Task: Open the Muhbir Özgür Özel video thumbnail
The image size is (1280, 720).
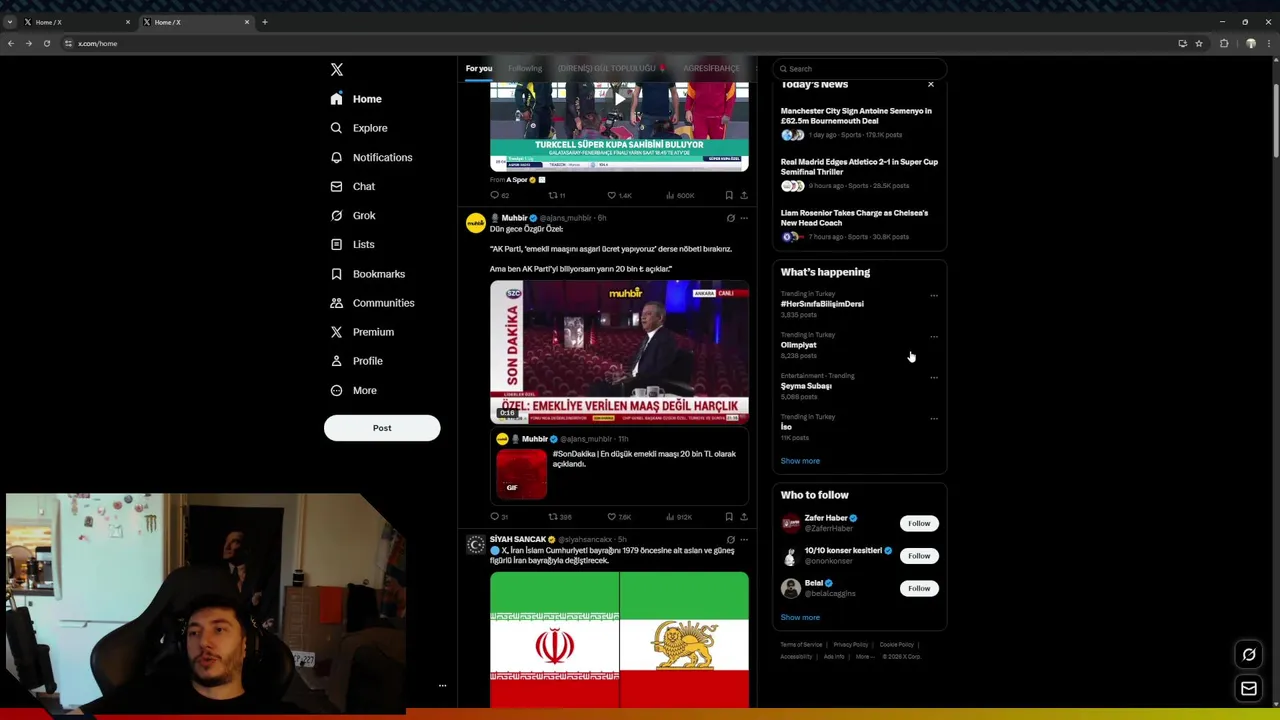Action: [619, 352]
